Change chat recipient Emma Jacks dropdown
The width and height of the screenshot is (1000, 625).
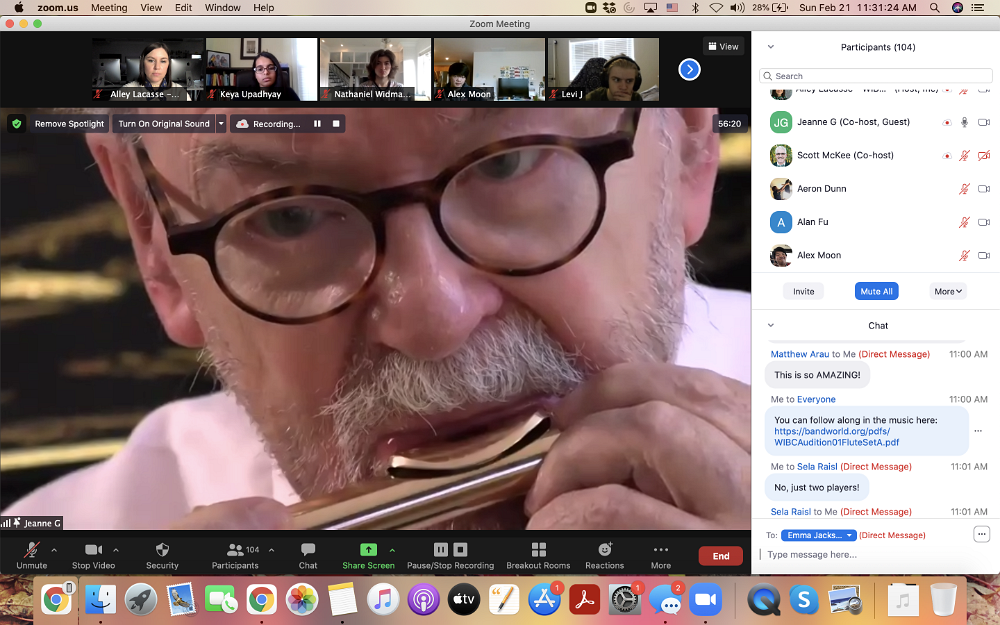pos(818,535)
